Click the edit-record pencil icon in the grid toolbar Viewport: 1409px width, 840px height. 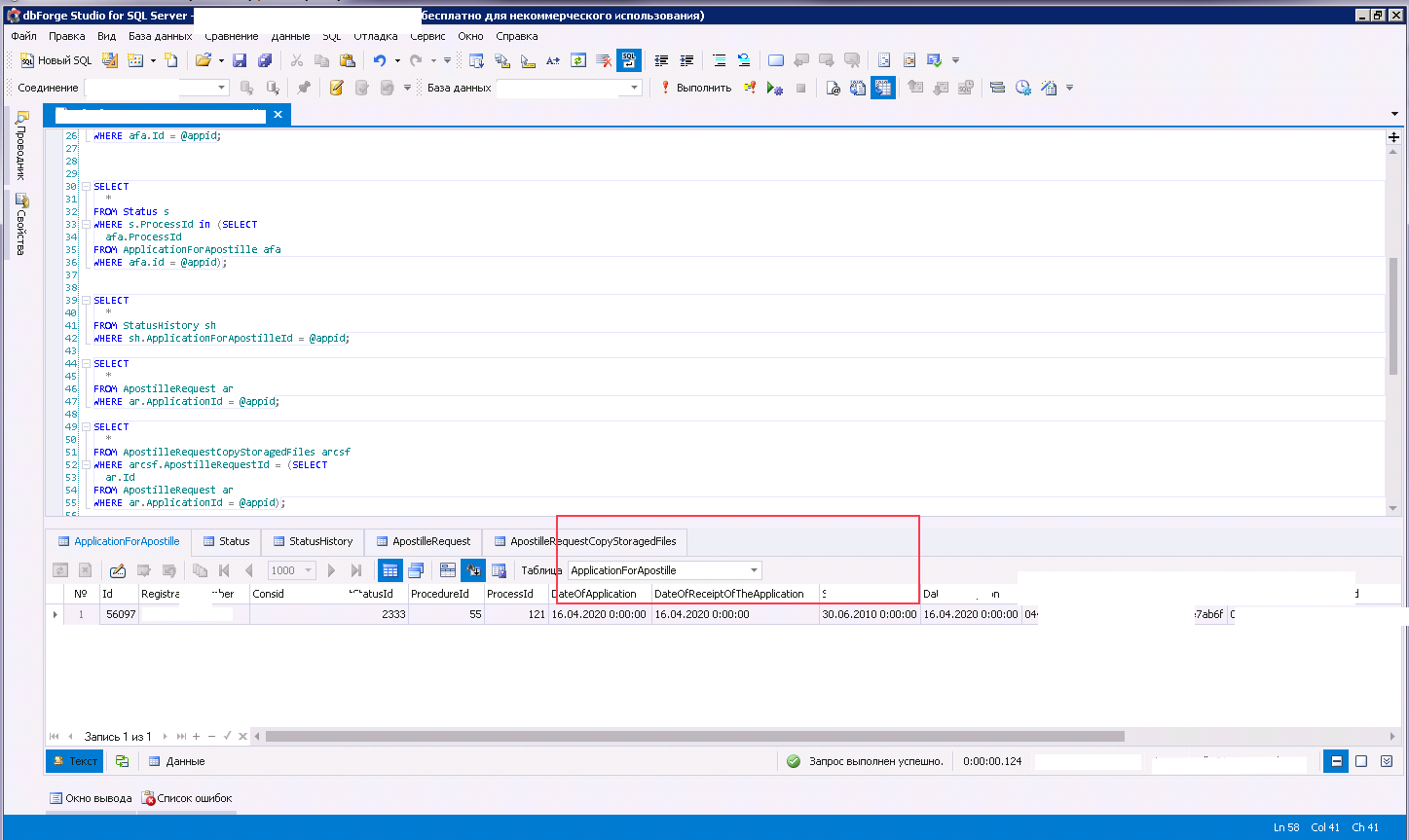tap(118, 570)
